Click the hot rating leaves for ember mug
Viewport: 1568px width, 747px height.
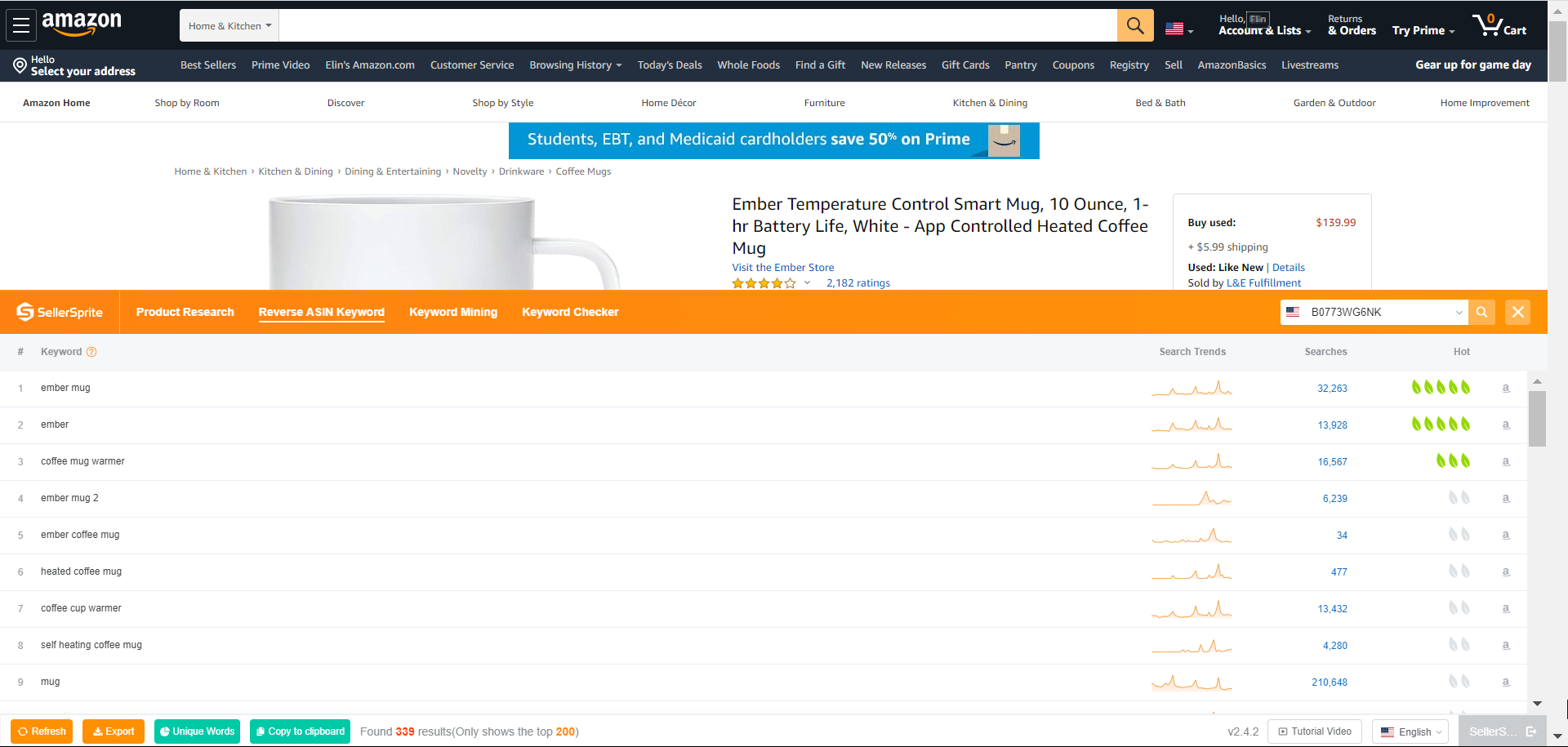[x=1441, y=387]
